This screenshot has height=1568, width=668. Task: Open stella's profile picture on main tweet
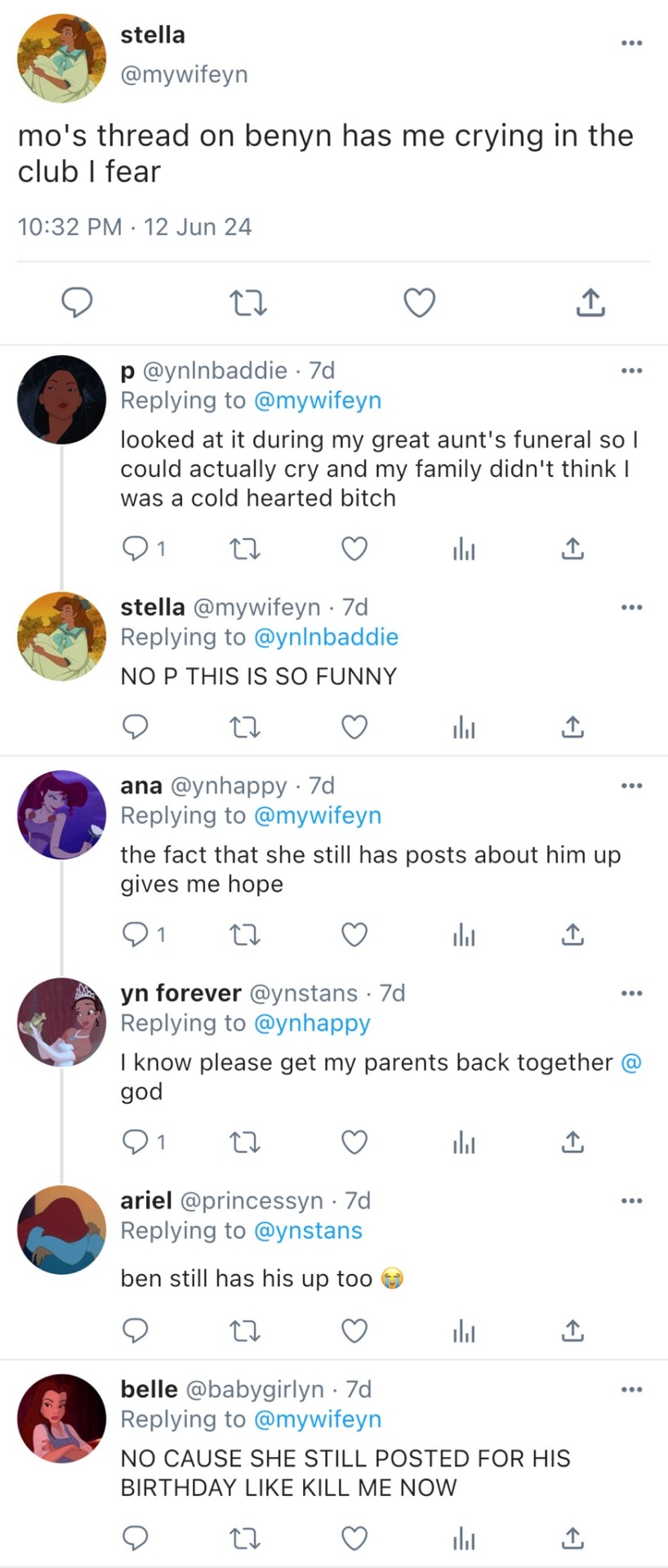tap(62, 58)
